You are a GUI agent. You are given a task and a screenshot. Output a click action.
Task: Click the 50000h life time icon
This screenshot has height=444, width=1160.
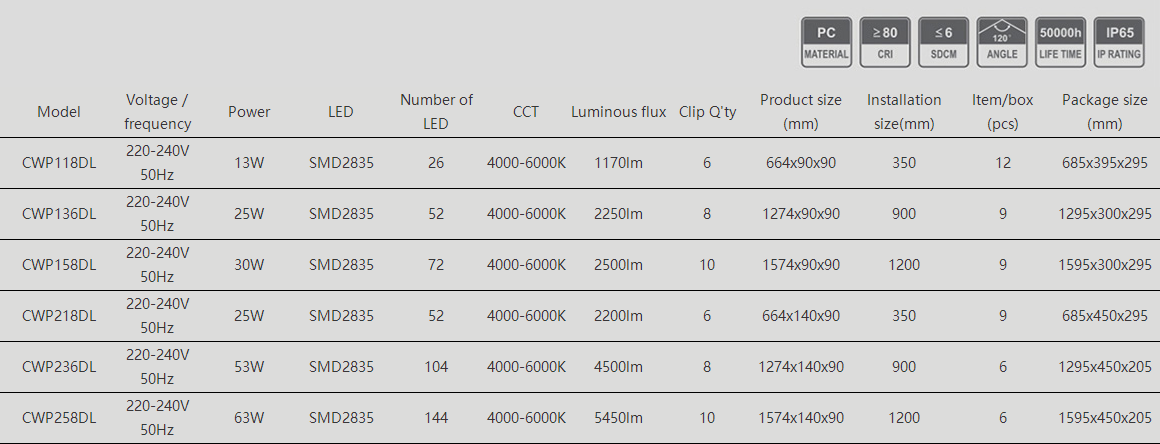pos(1060,42)
